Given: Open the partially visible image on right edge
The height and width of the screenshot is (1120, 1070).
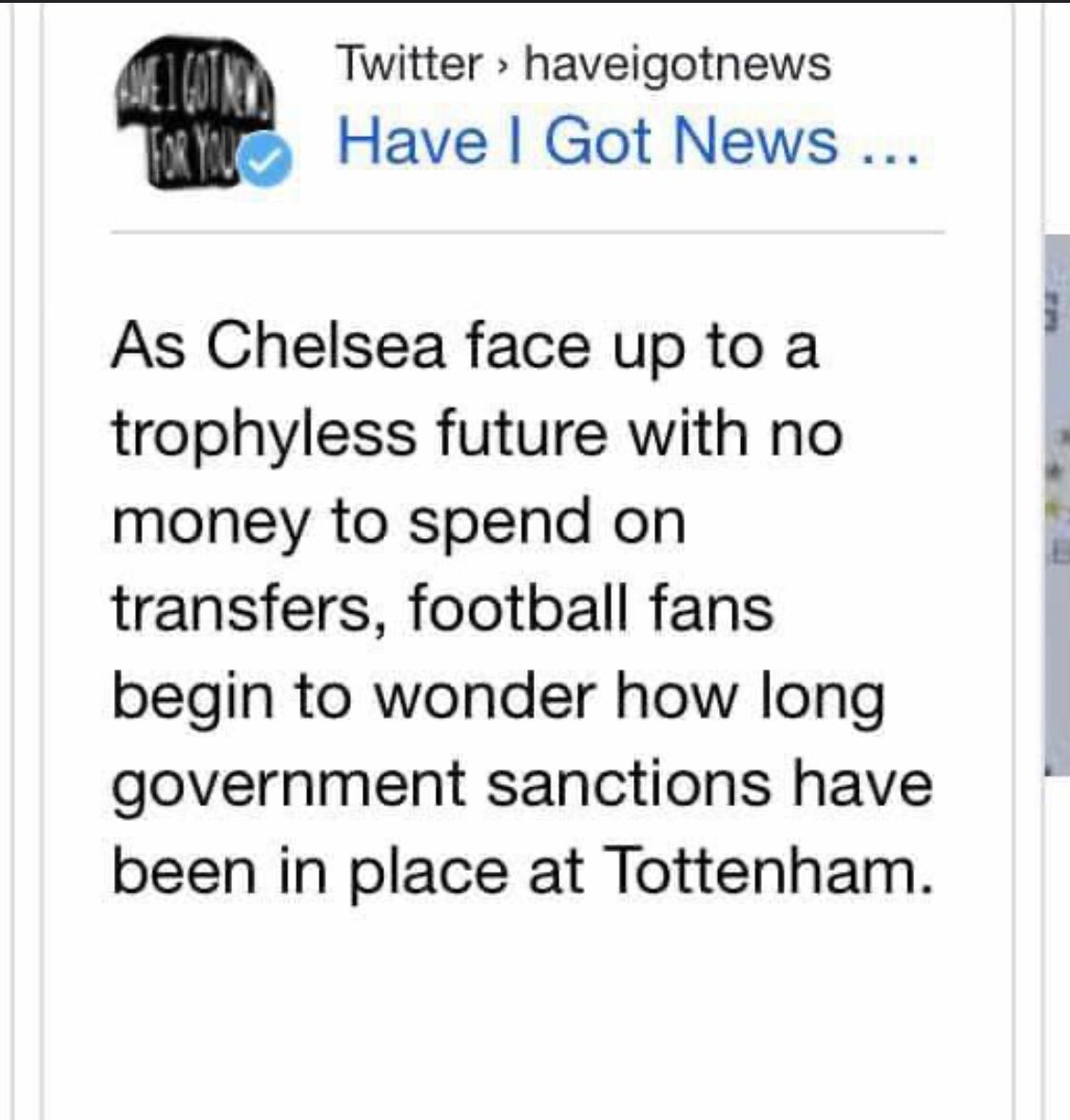Looking at the screenshot, I should 1057,504.
